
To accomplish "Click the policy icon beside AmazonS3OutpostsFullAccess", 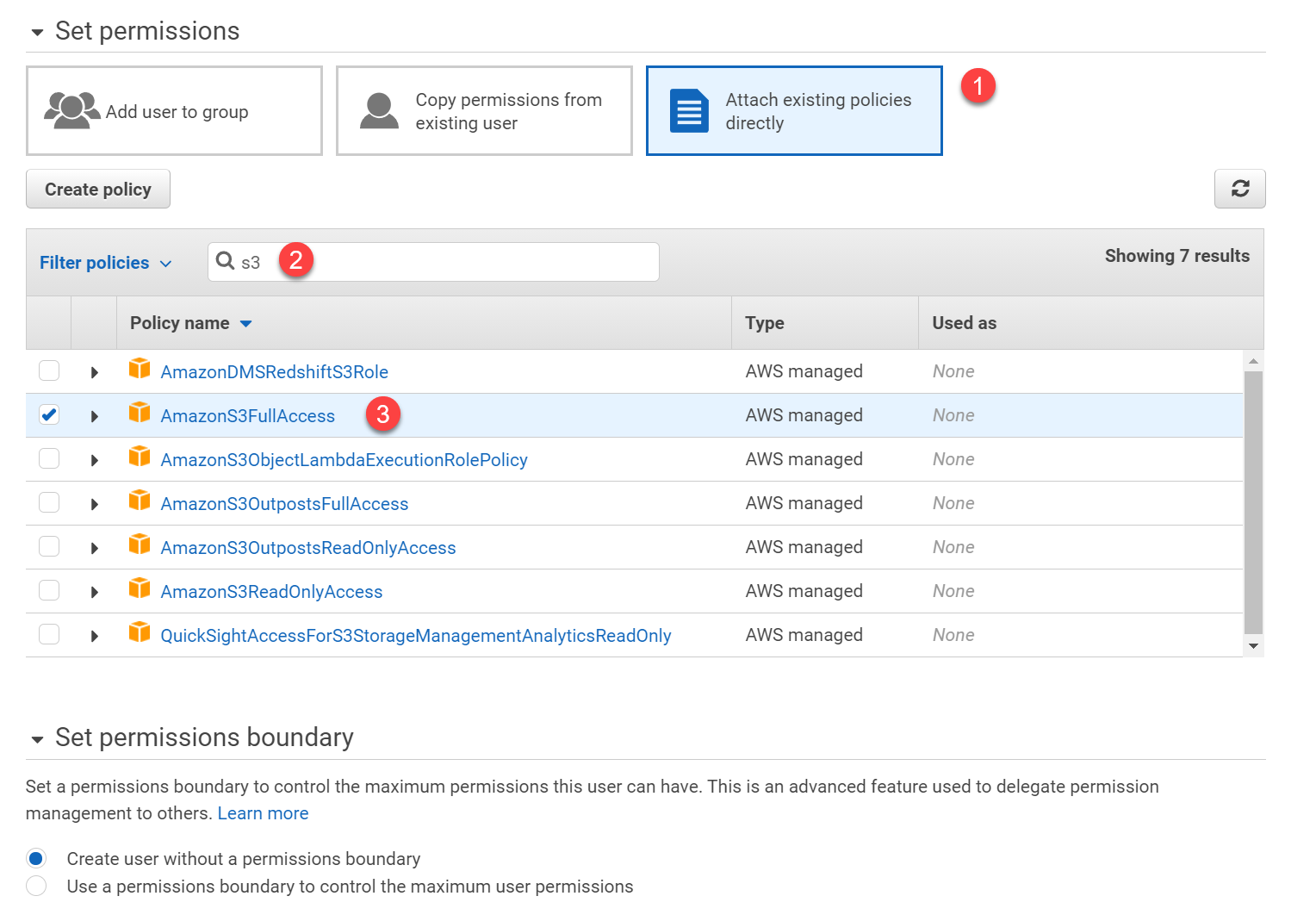I will coord(140,501).
